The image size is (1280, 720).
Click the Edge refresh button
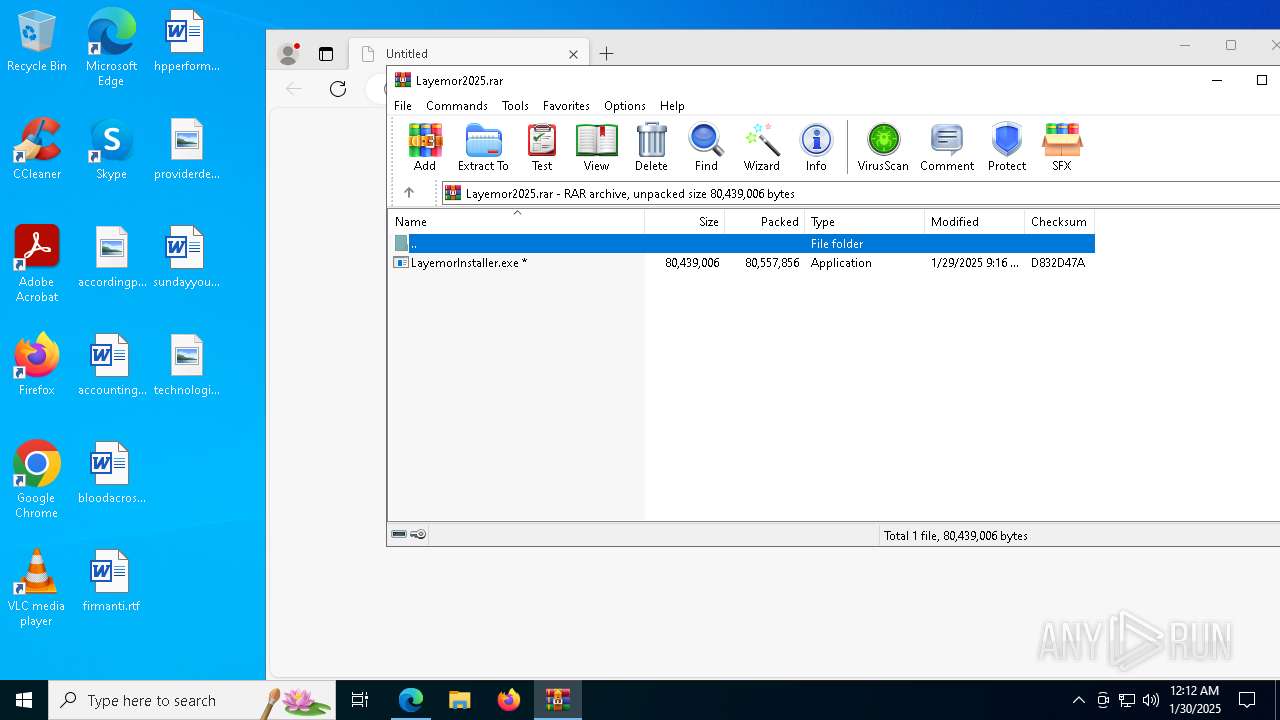[338, 89]
